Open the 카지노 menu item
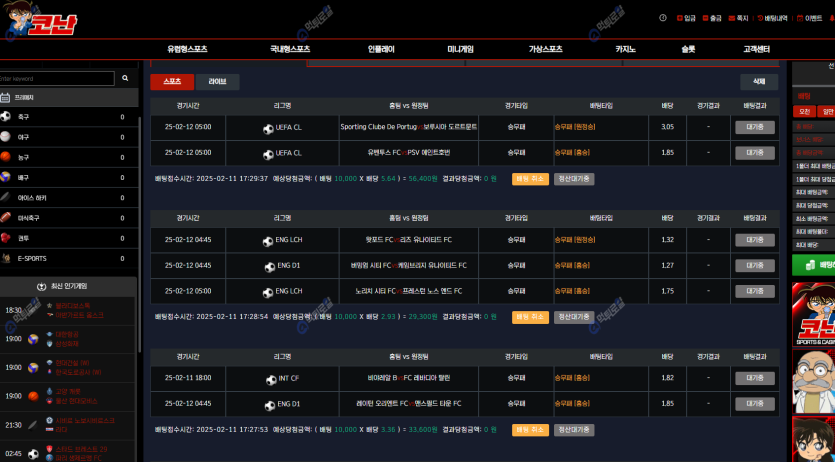The image size is (835, 462). [x=625, y=49]
